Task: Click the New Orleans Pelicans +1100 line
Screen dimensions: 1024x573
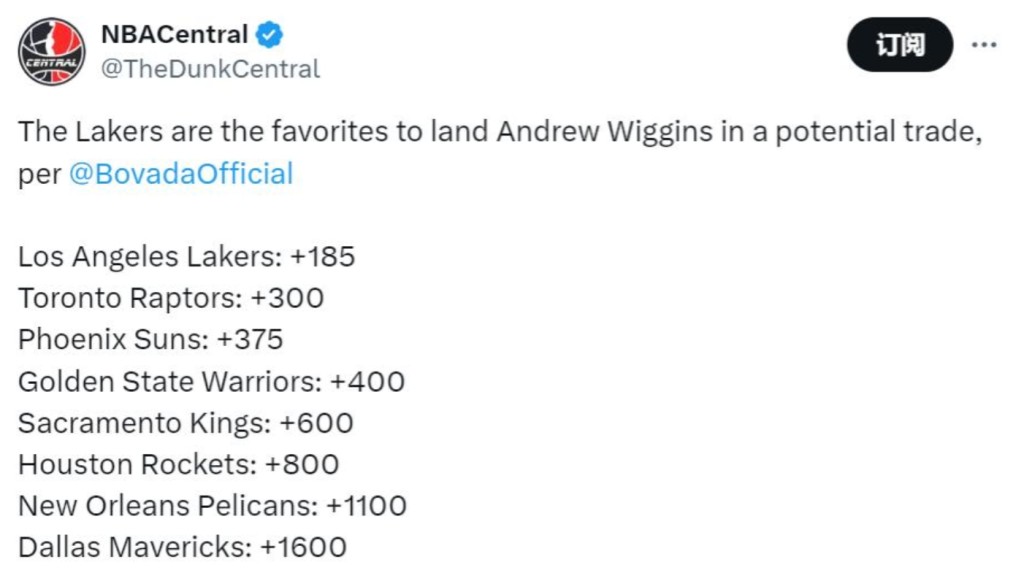Action: point(212,506)
